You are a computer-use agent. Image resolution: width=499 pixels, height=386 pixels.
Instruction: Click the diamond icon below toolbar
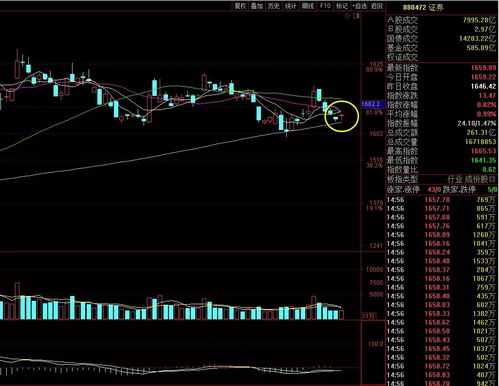pos(347,16)
